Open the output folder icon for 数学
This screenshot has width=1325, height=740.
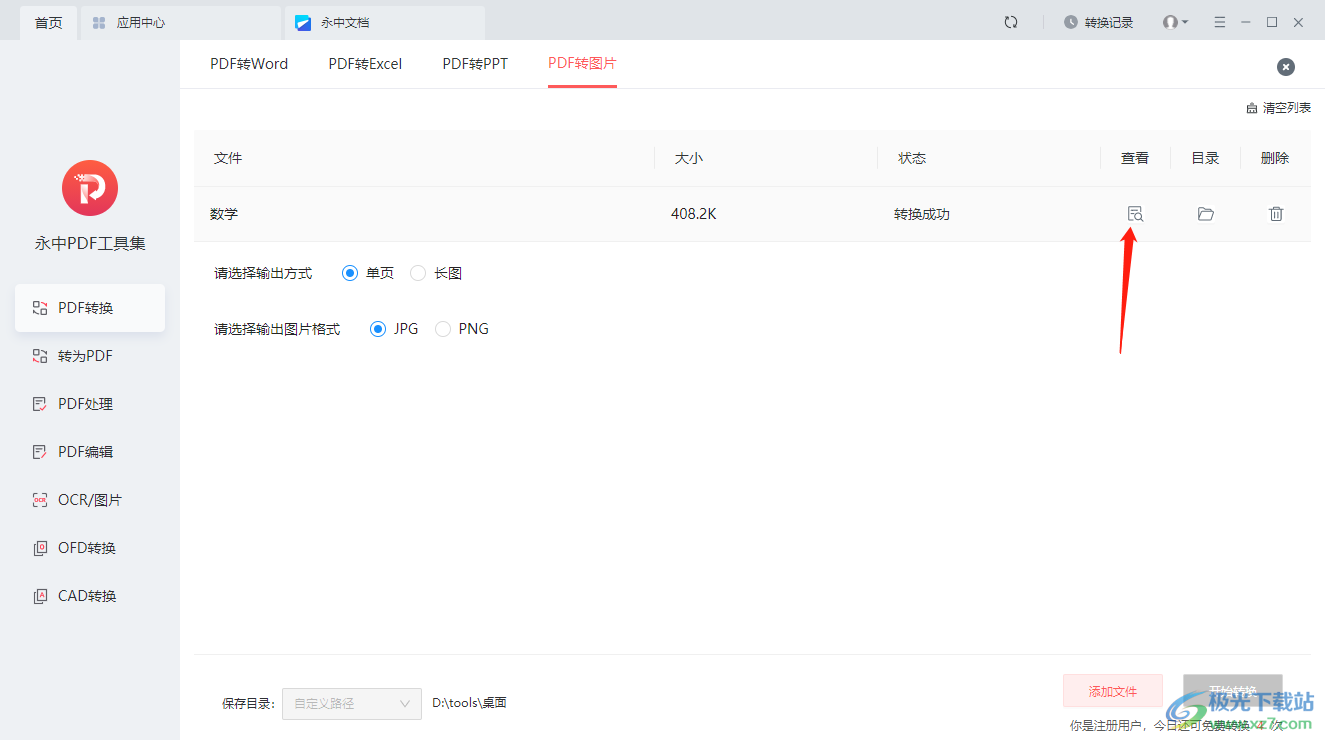[1206, 214]
